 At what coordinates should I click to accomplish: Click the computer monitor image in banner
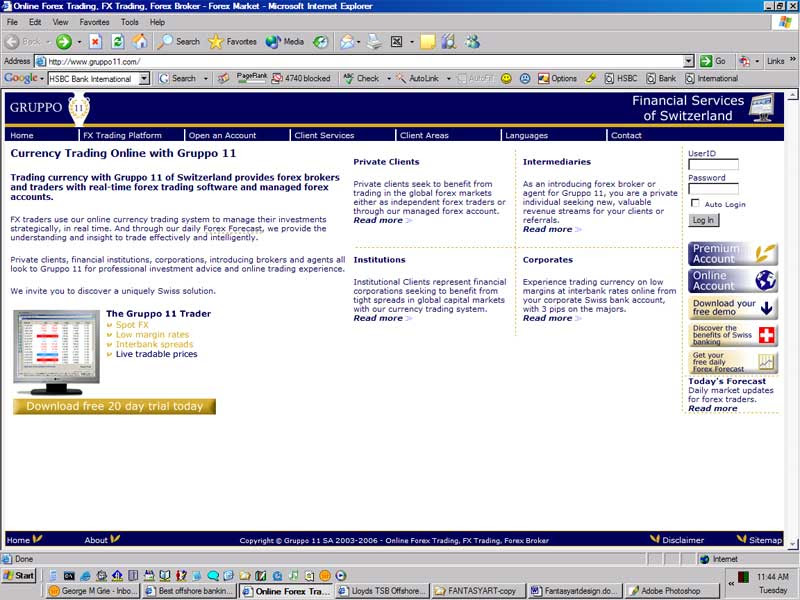pyautogui.click(x=762, y=108)
